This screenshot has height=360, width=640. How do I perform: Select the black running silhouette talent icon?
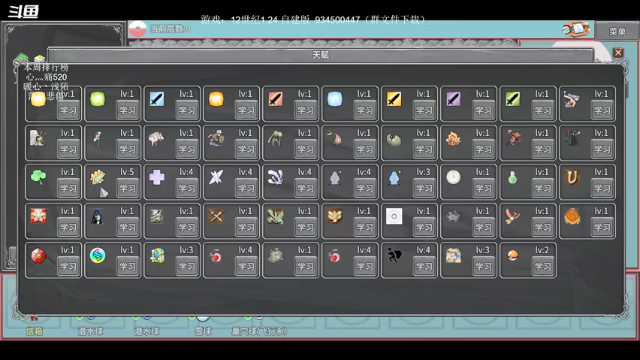tap(394, 255)
